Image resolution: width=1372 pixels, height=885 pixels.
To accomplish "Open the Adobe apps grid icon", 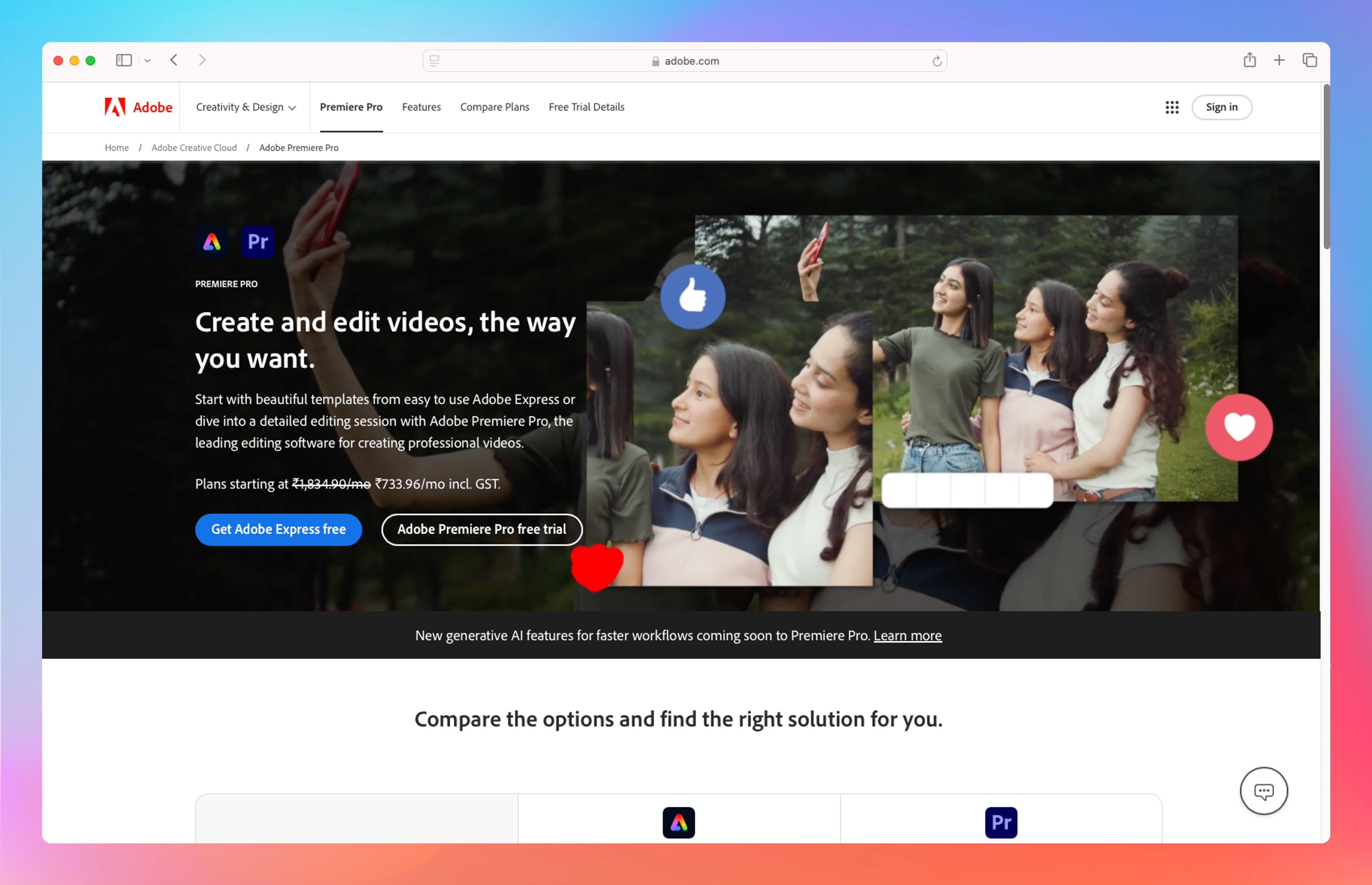I will [x=1172, y=107].
